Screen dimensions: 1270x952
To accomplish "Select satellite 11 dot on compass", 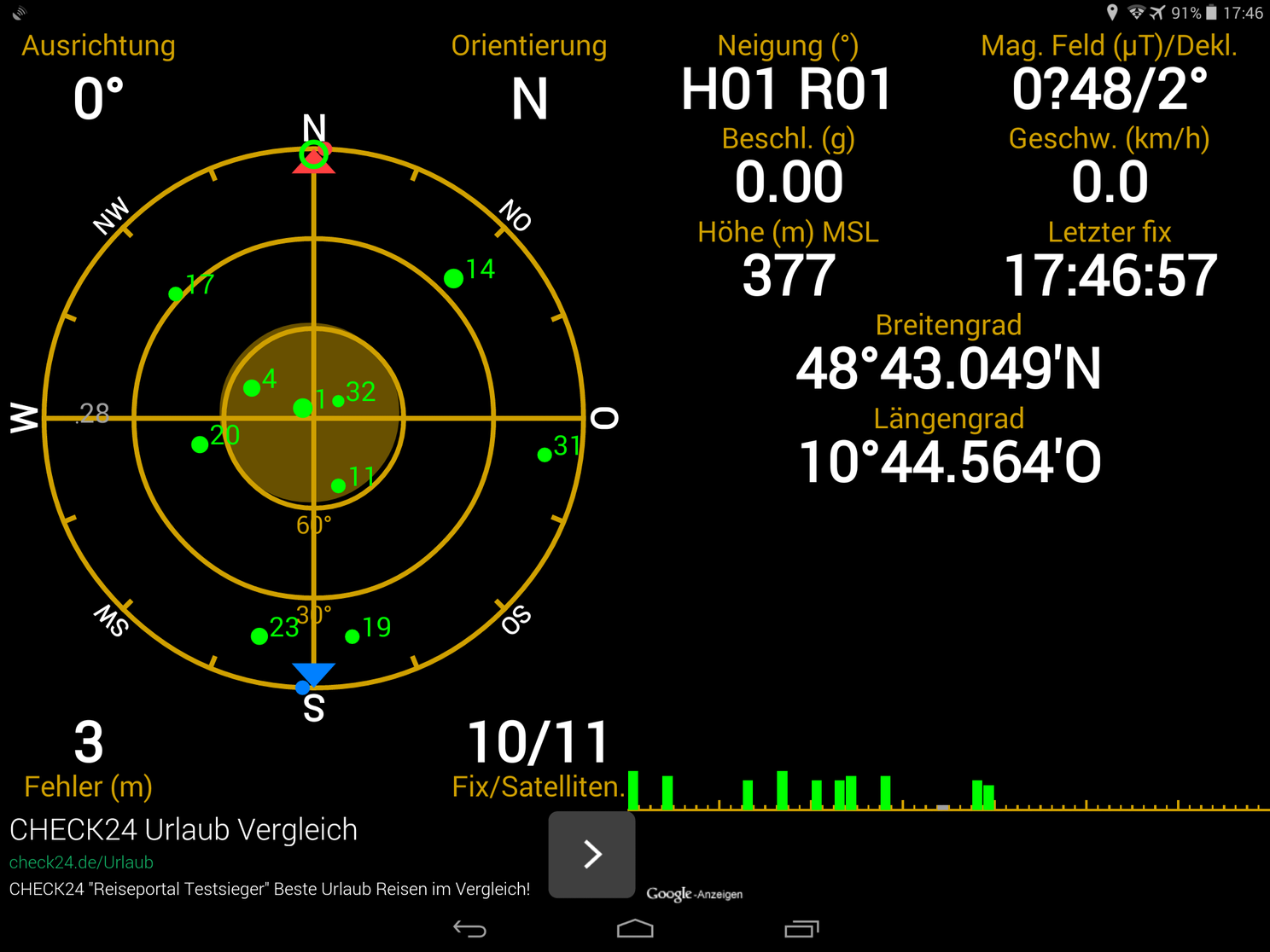I will [339, 485].
